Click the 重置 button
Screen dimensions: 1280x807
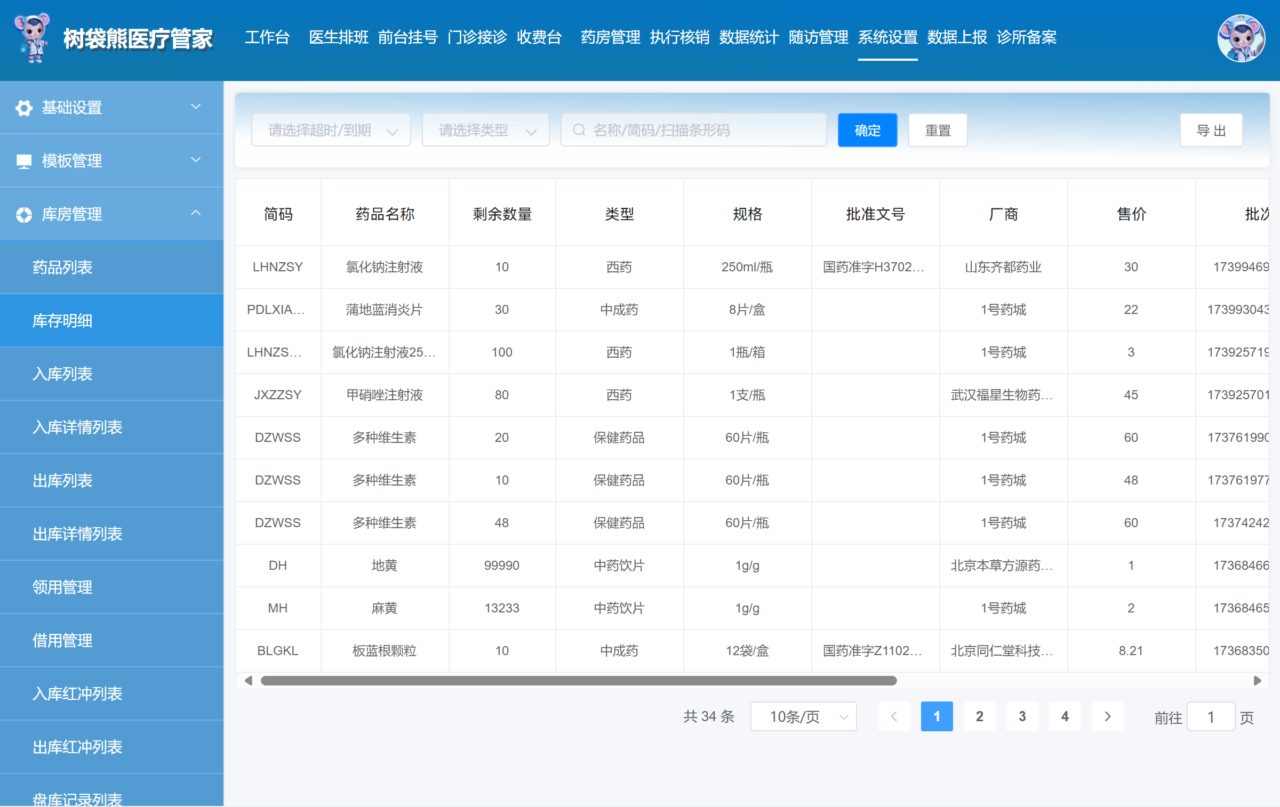click(x=938, y=130)
